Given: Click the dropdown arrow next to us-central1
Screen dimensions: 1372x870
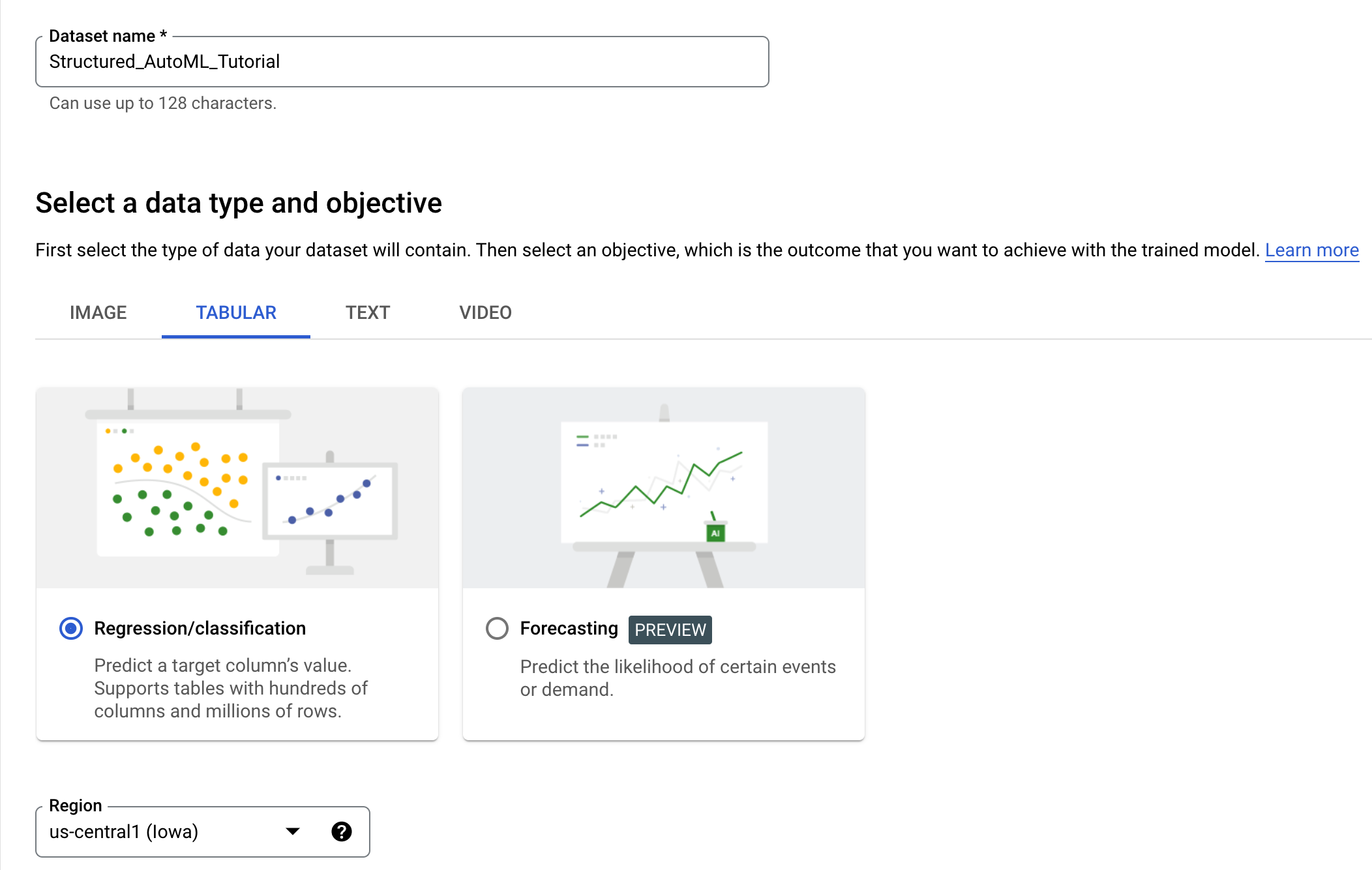Looking at the screenshot, I should click(293, 831).
